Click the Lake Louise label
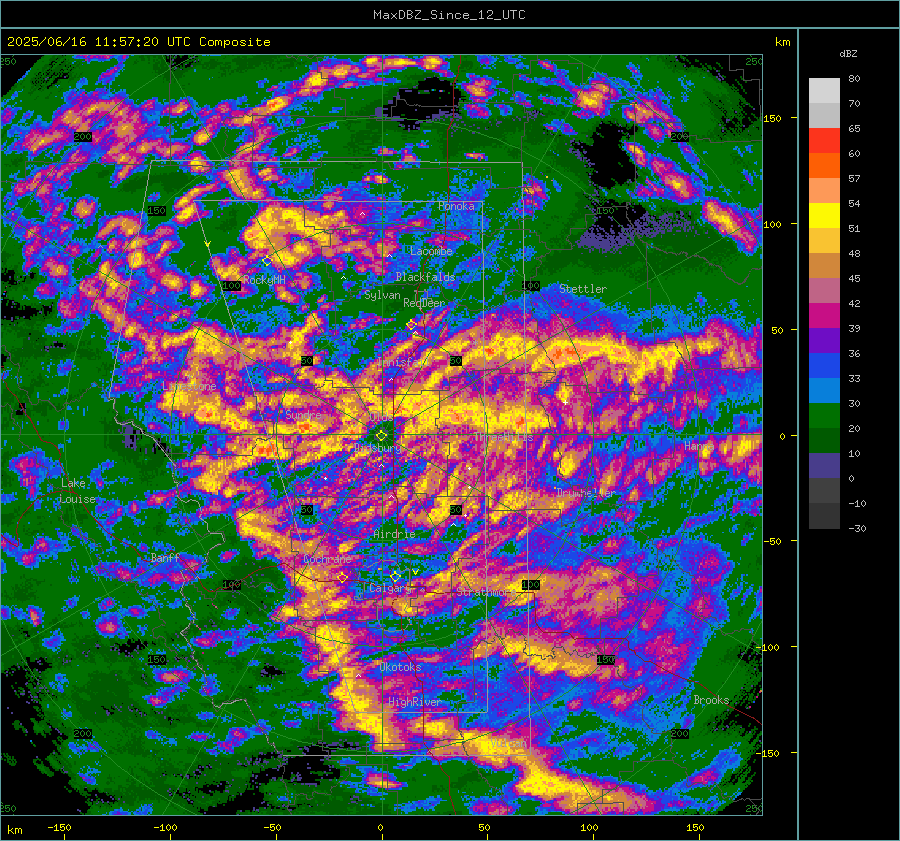 click(78, 491)
